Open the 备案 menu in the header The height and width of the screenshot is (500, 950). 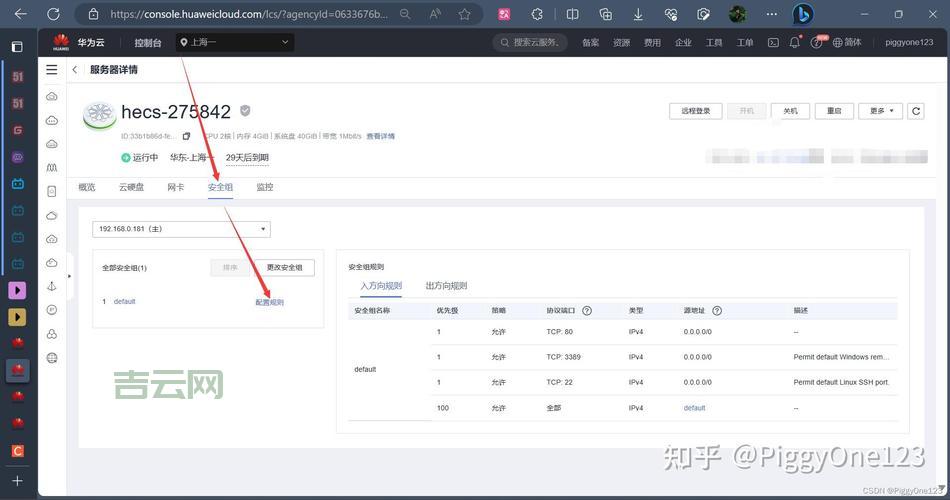(591, 42)
